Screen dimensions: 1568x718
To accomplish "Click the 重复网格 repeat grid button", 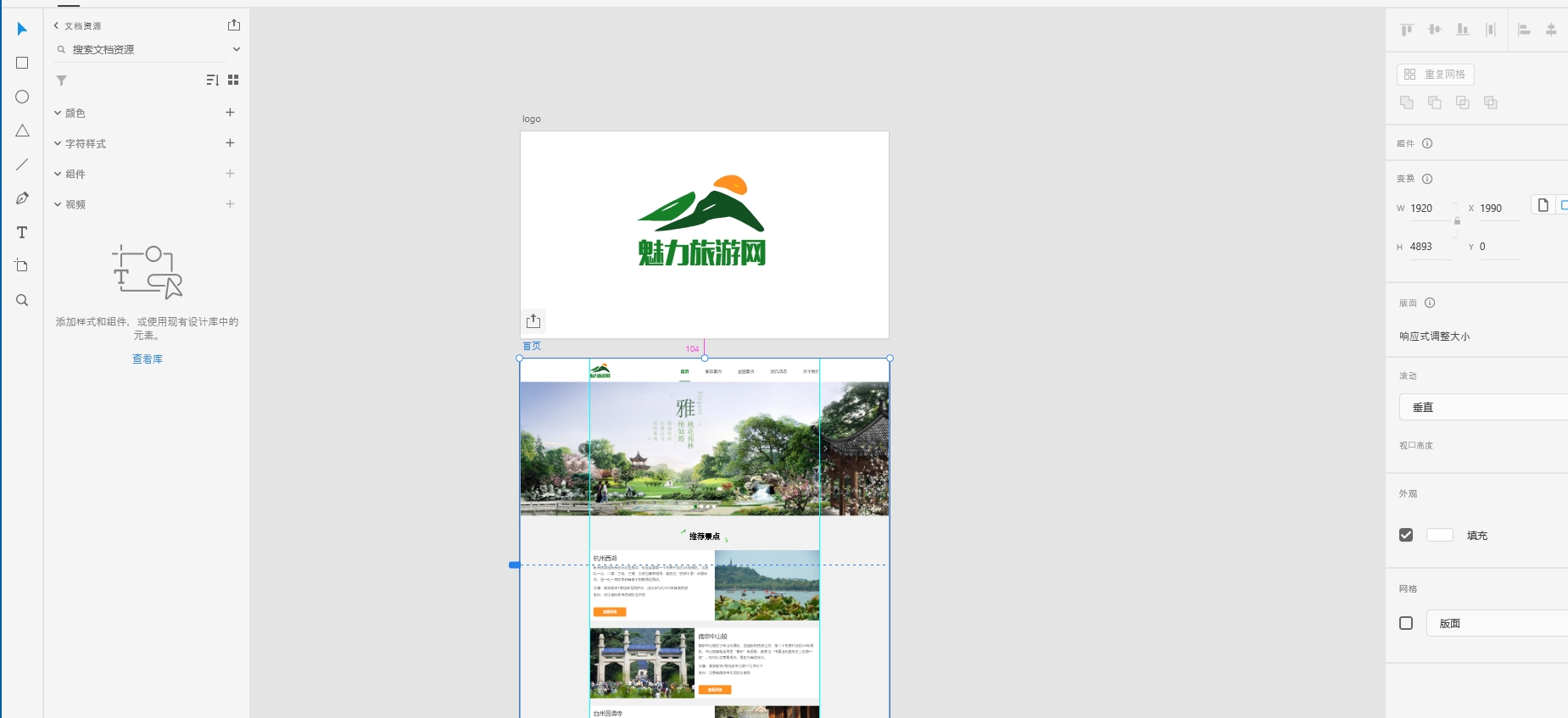I will pos(1436,75).
